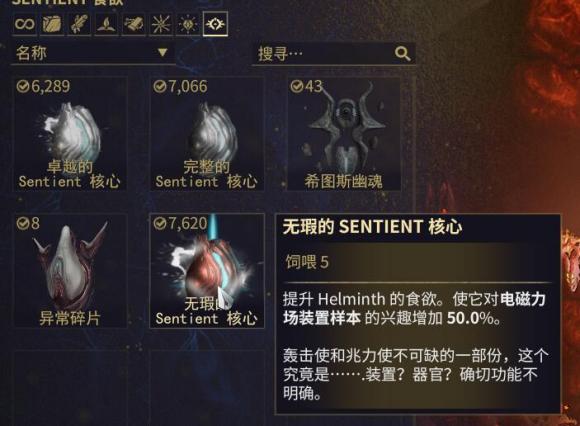Toggle checkmark on 卓越的 Sentient 核心 item

(23, 87)
